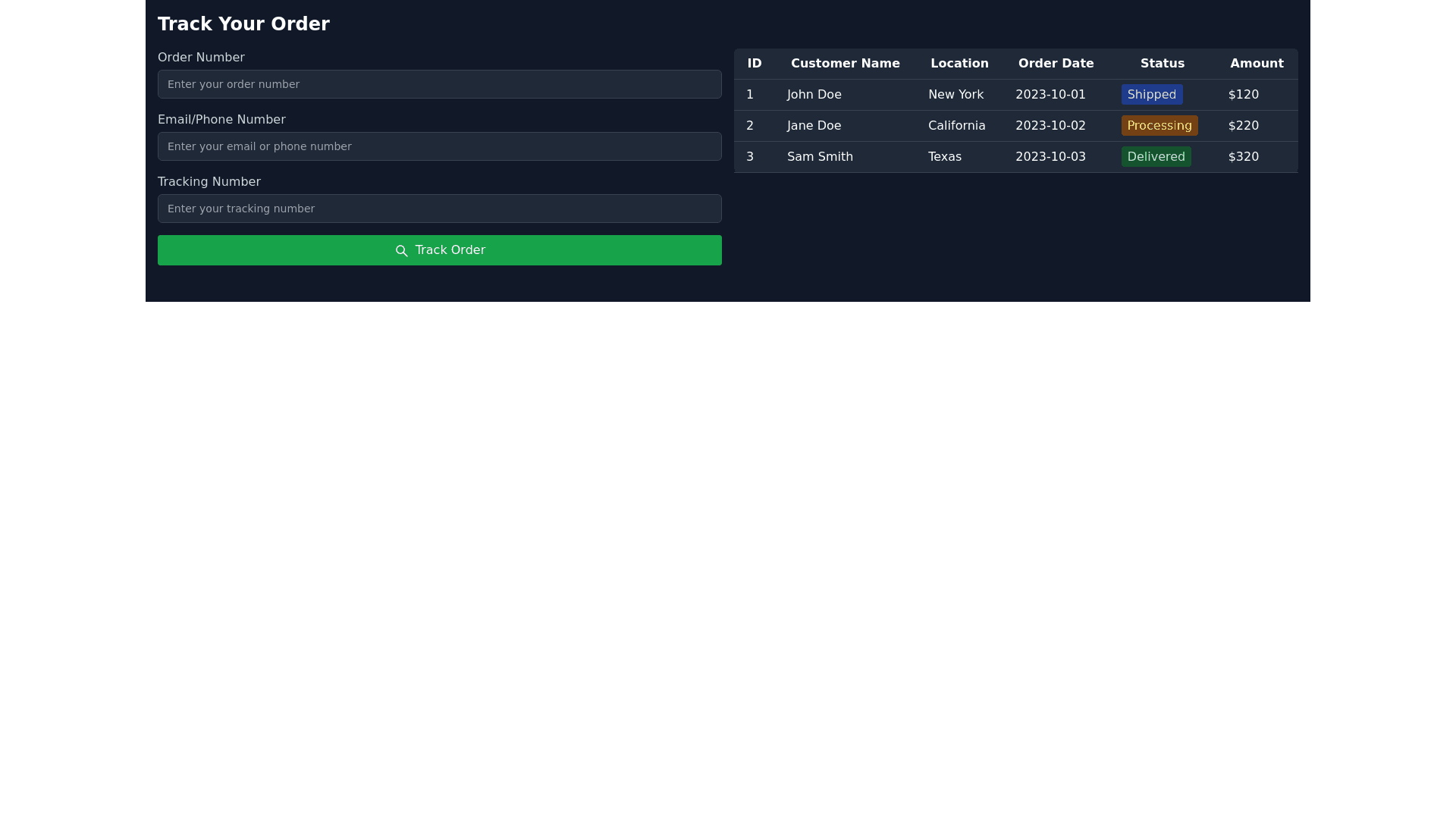Select Sam Smith customer name cell

820,157
